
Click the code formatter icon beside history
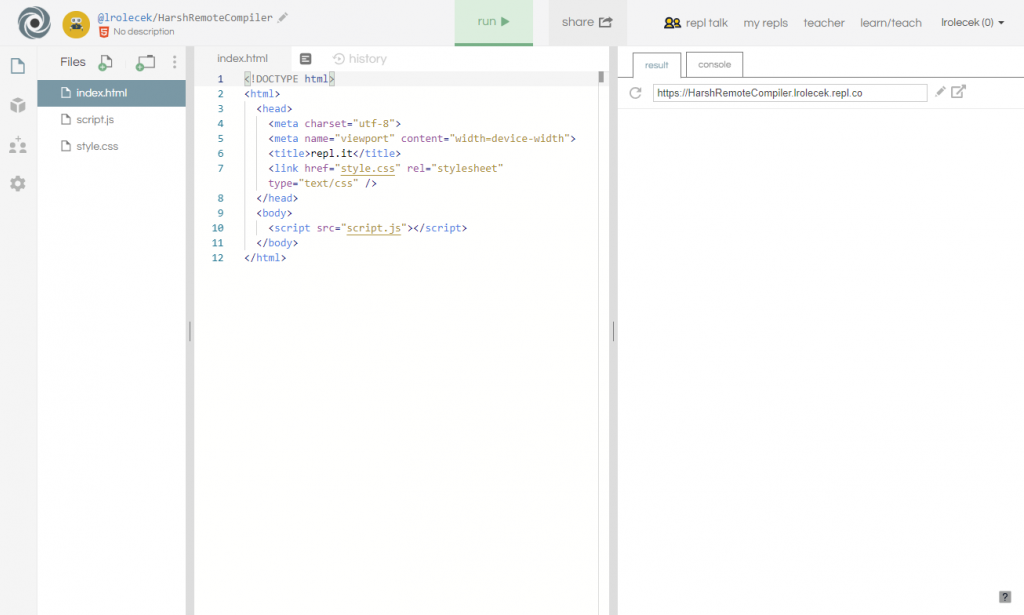point(306,59)
